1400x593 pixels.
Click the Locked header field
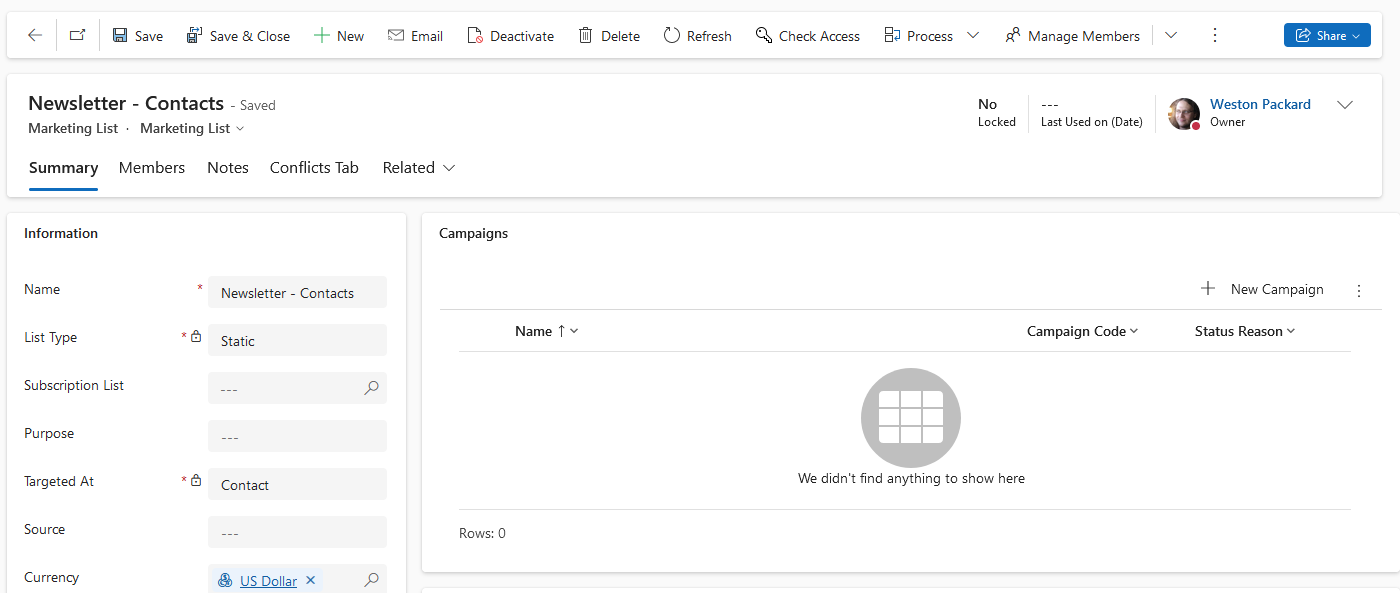[996, 113]
